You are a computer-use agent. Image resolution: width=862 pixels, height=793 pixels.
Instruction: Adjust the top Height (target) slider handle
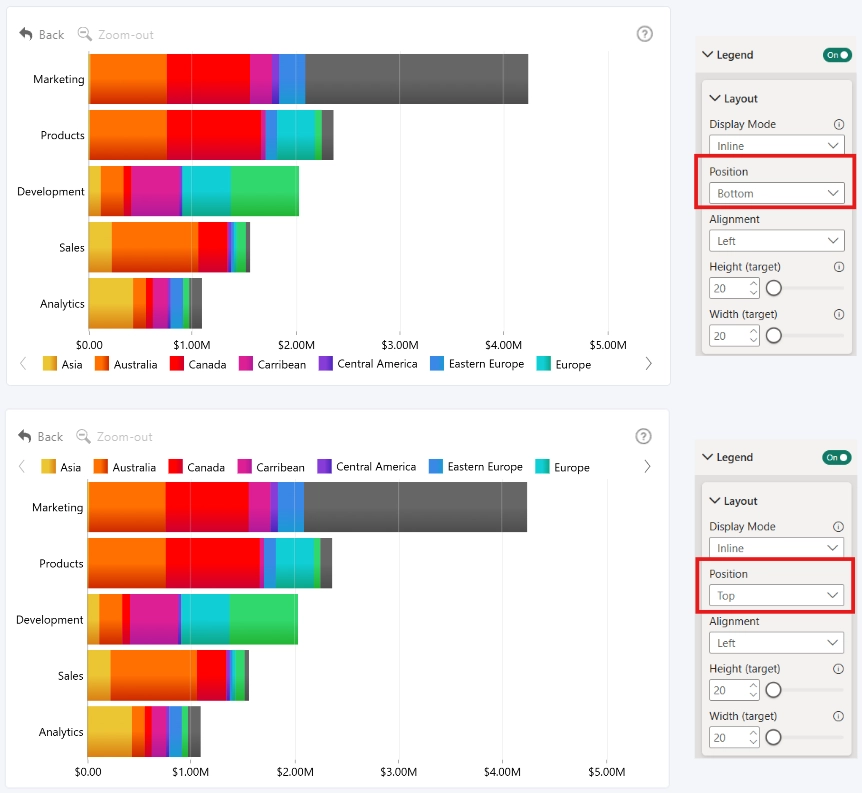(x=773, y=288)
